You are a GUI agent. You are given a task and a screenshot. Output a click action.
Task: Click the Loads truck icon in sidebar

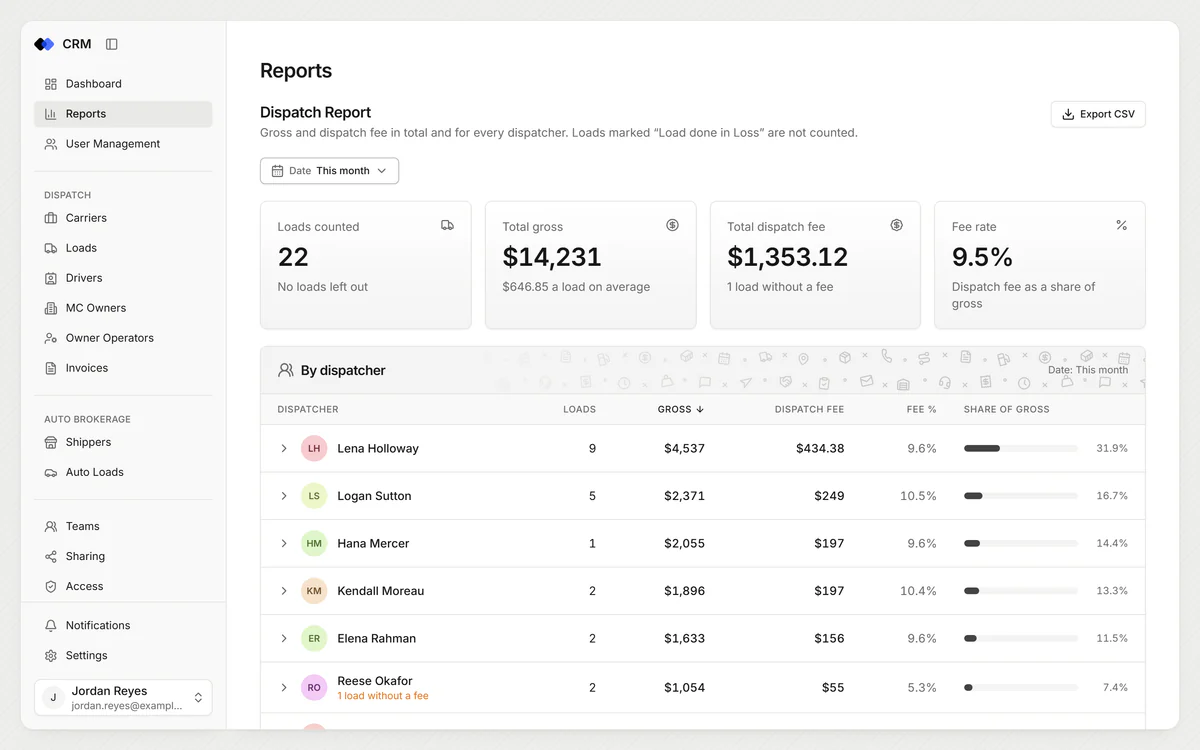51,248
